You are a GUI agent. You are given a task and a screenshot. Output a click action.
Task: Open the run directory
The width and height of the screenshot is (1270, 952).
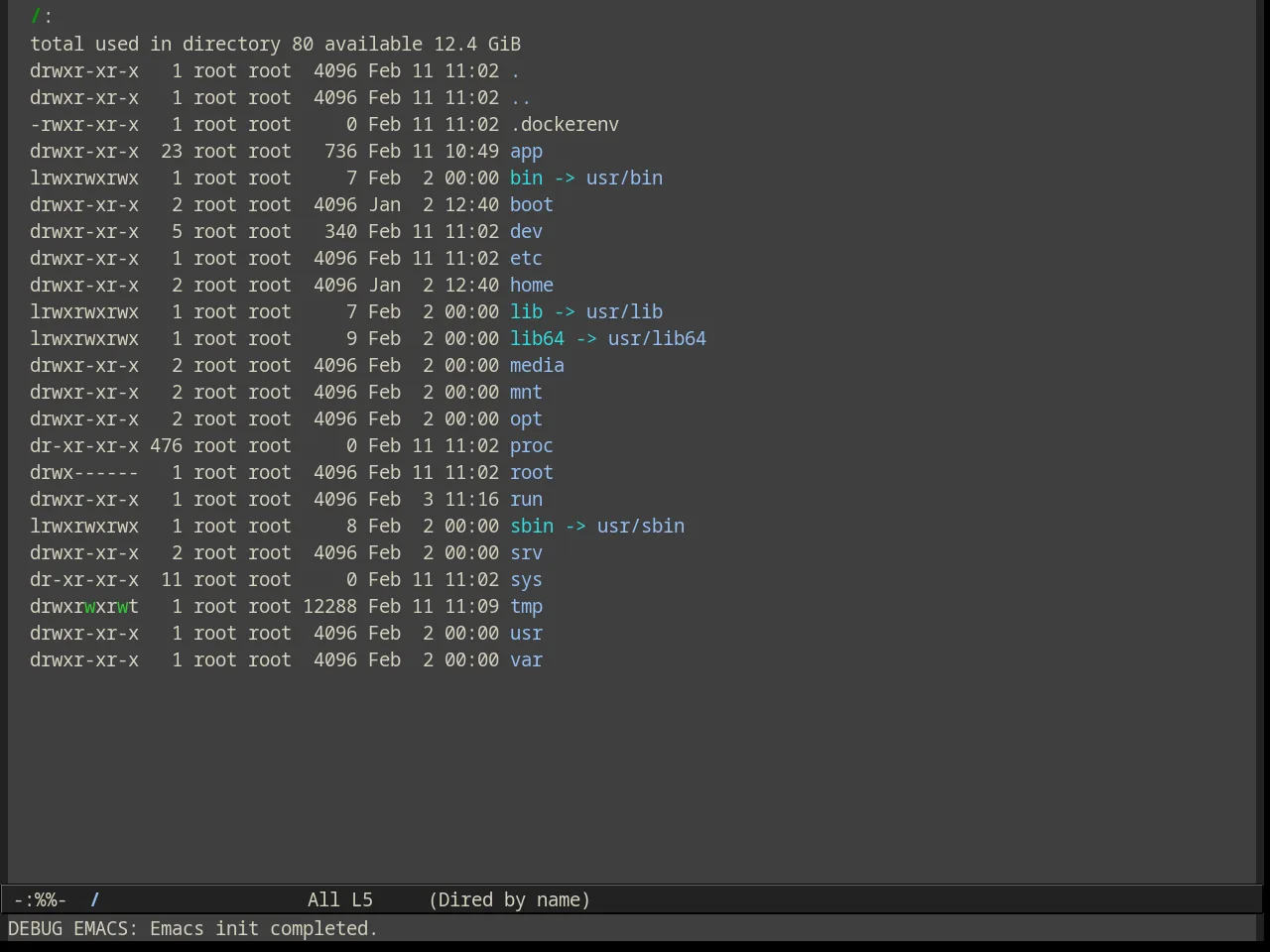(x=526, y=500)
